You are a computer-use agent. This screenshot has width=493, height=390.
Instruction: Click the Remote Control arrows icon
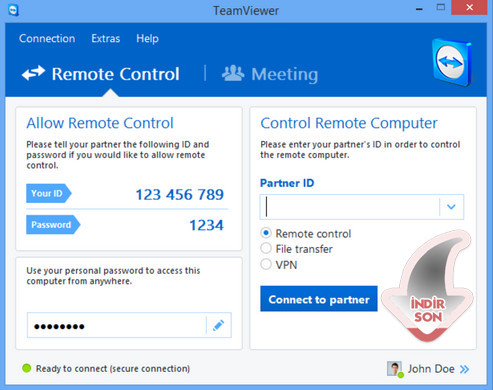[x=33, y=73]
